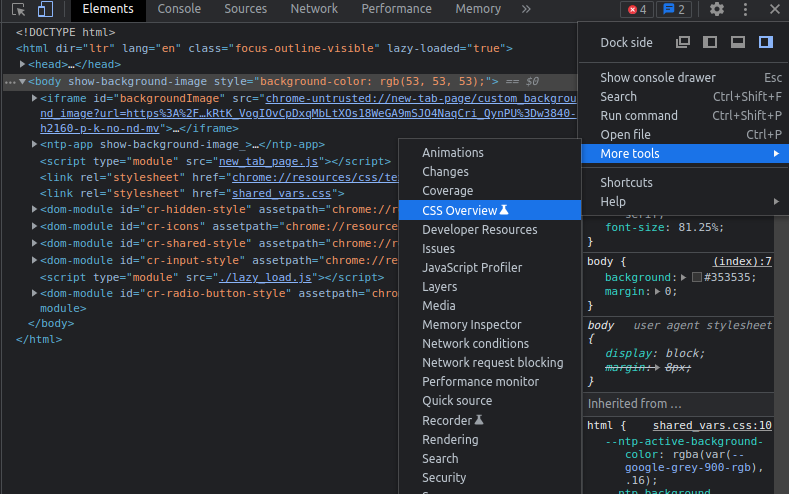The image size is (789, 494).
Task: Open Security tool
Action: point(490,477)
